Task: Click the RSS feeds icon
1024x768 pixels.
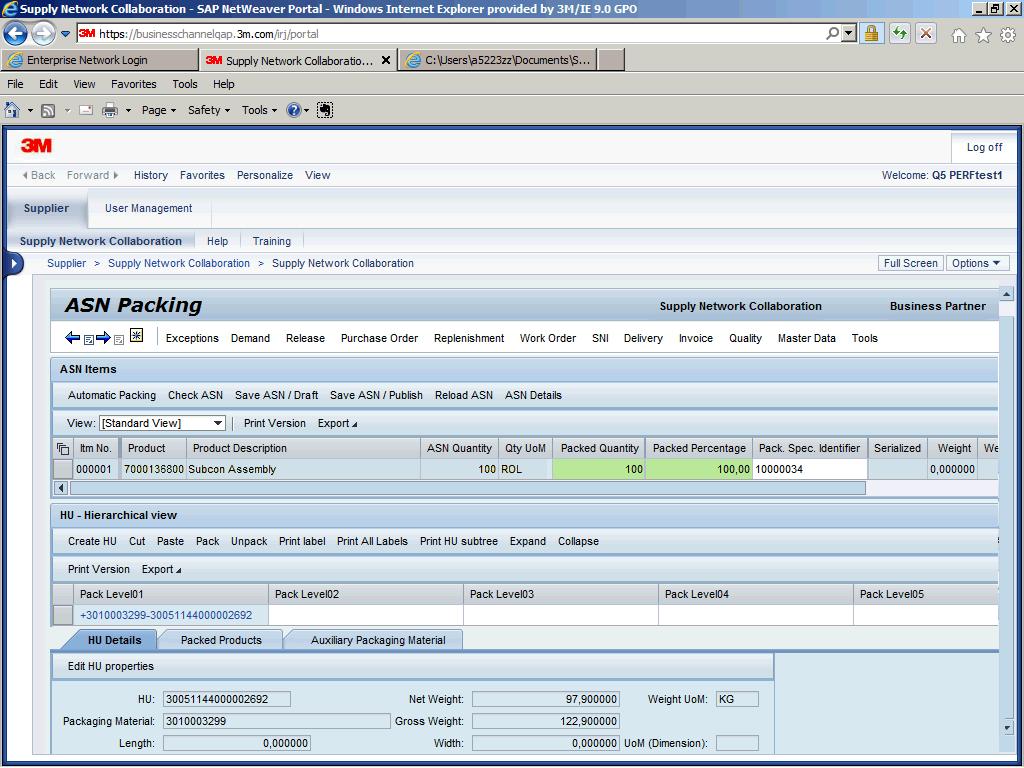Action: tap(48, 110)
